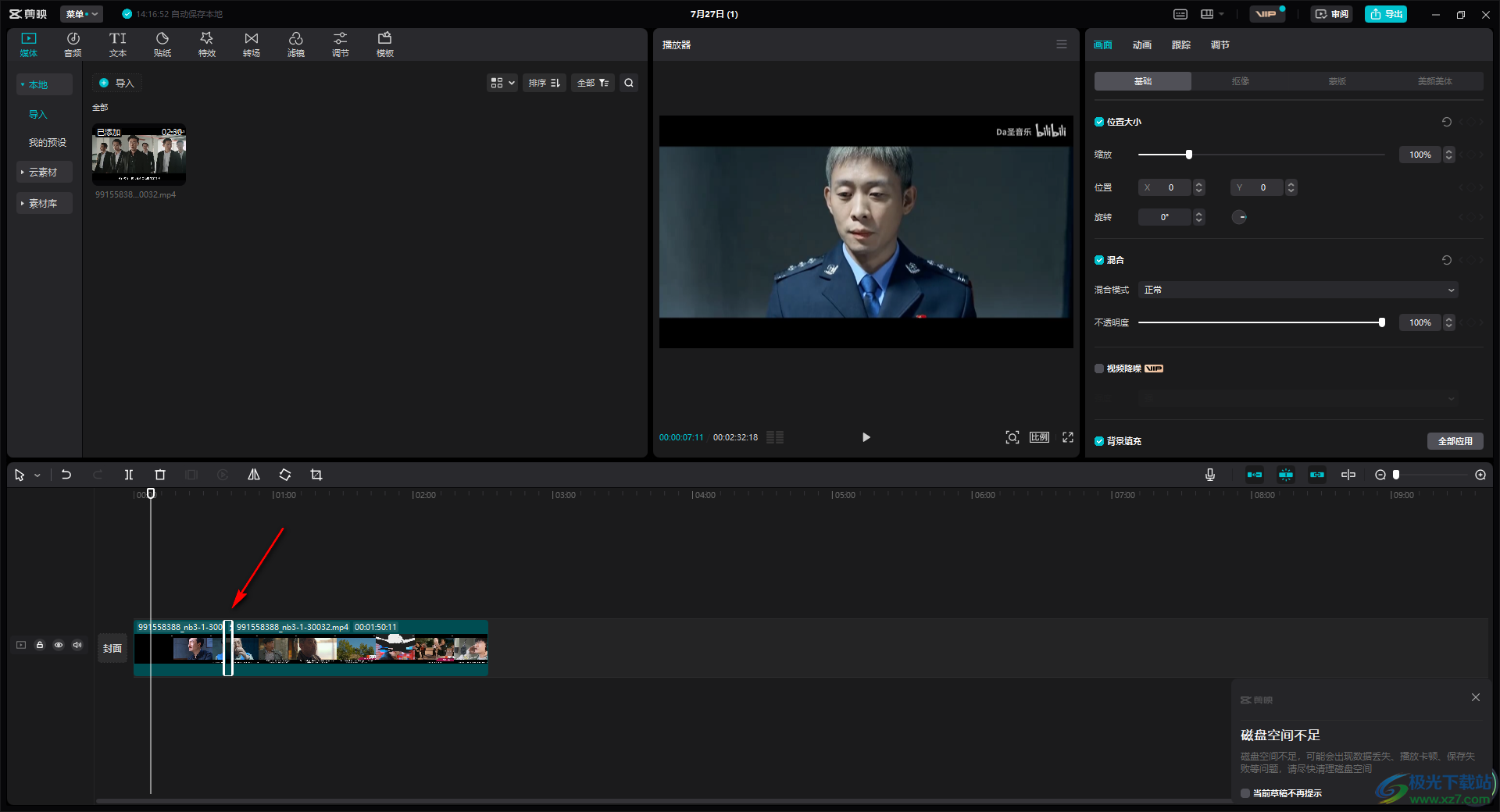The image size is (1500, 812).
Task: Click the split clip tool
Action: pyautogui.click(x=129, y=475)
